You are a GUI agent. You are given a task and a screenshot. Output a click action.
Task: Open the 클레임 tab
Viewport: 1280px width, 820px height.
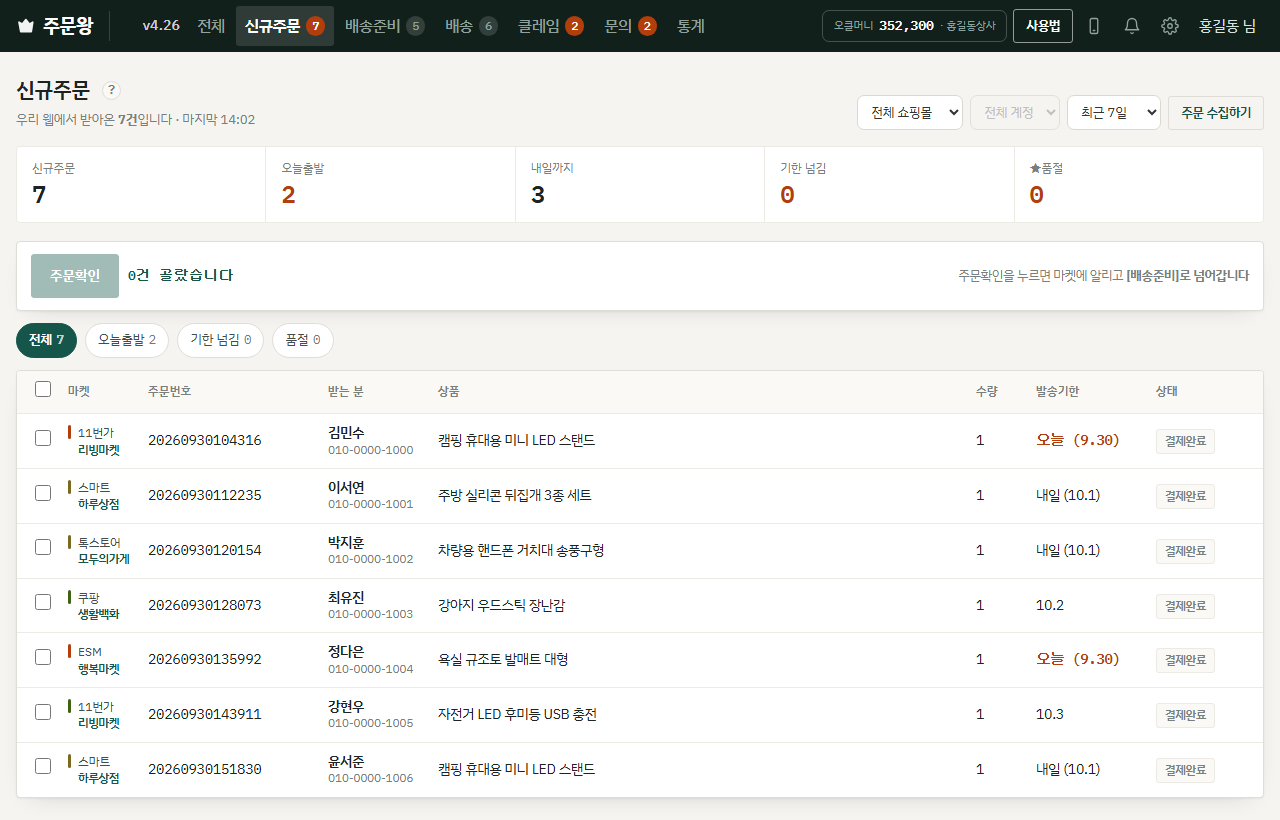tap(551, 26)
